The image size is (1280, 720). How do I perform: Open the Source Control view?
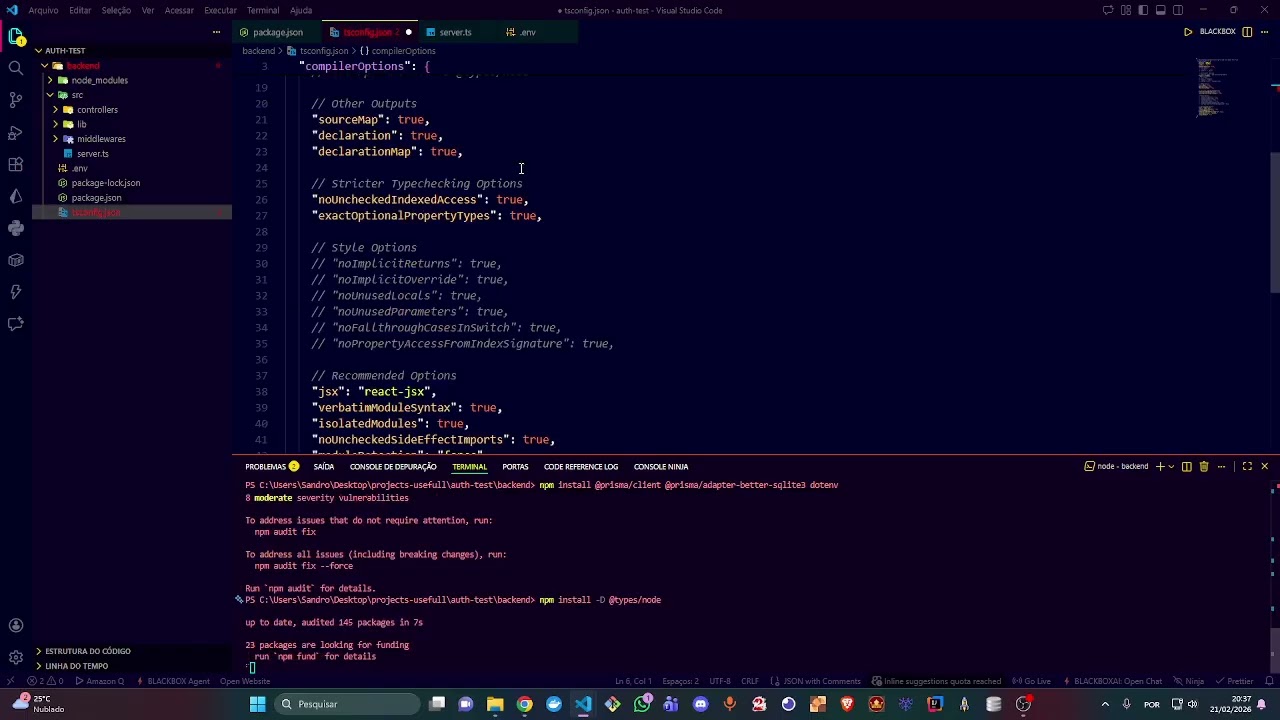coord(15,100)
